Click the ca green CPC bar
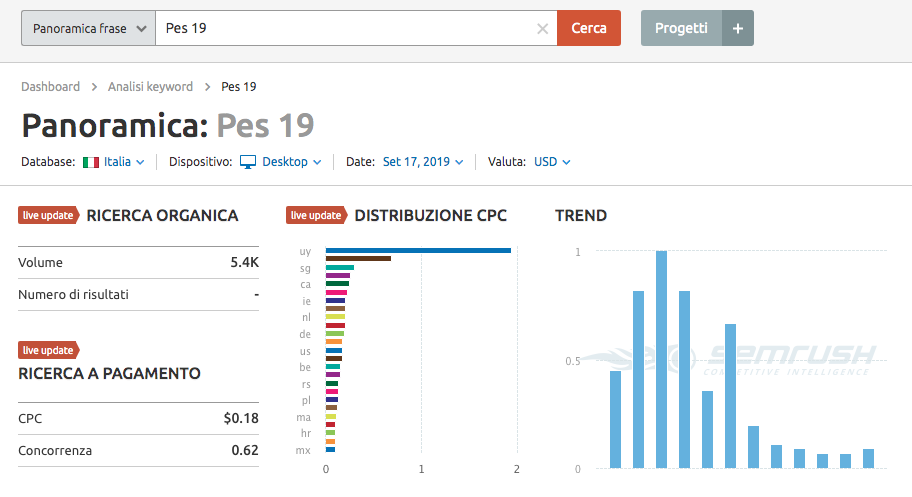912x497 pixels. pos(337,283)
